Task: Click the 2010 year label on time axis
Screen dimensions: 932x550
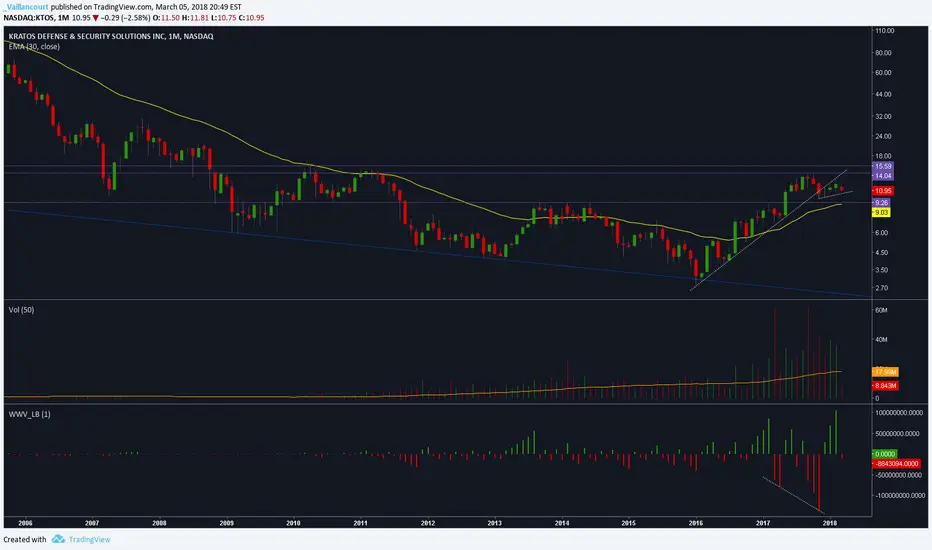Action: tap(293, 523)
